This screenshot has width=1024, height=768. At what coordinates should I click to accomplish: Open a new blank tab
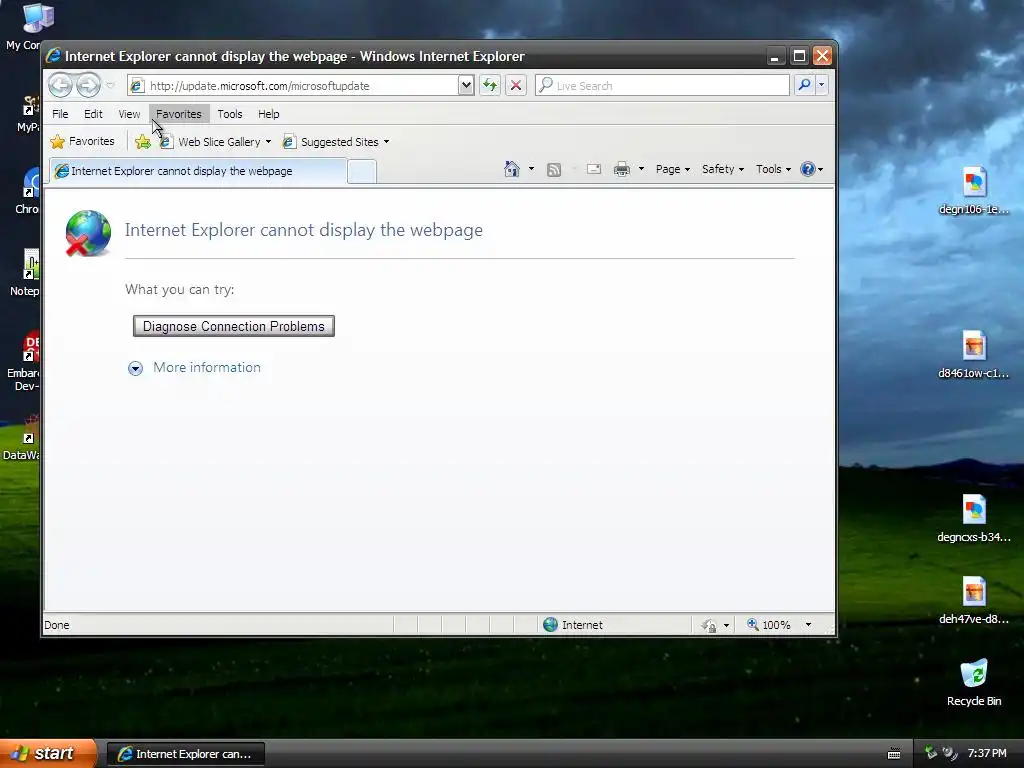coord(362,171)
